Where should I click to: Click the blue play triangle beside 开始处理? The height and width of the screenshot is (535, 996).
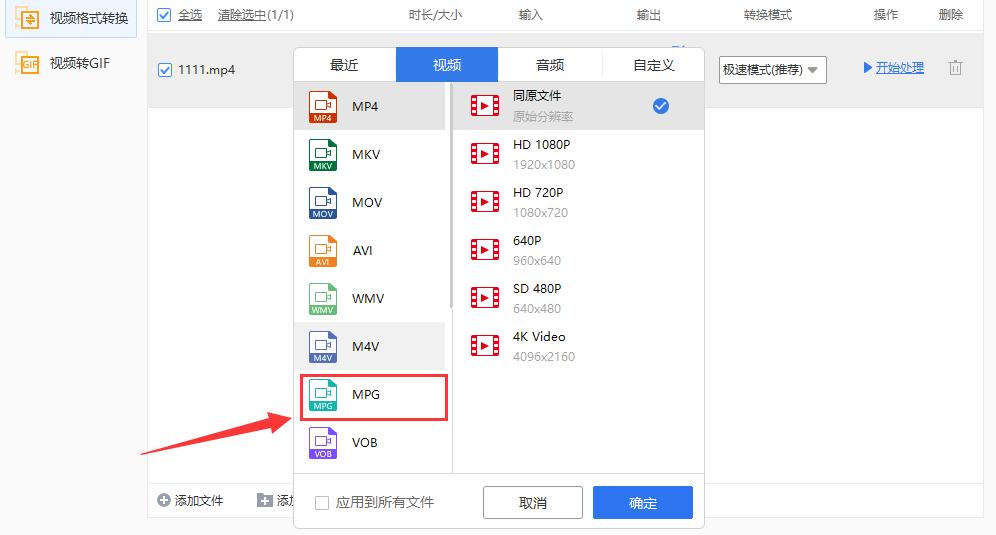click(x=868, y=67)
